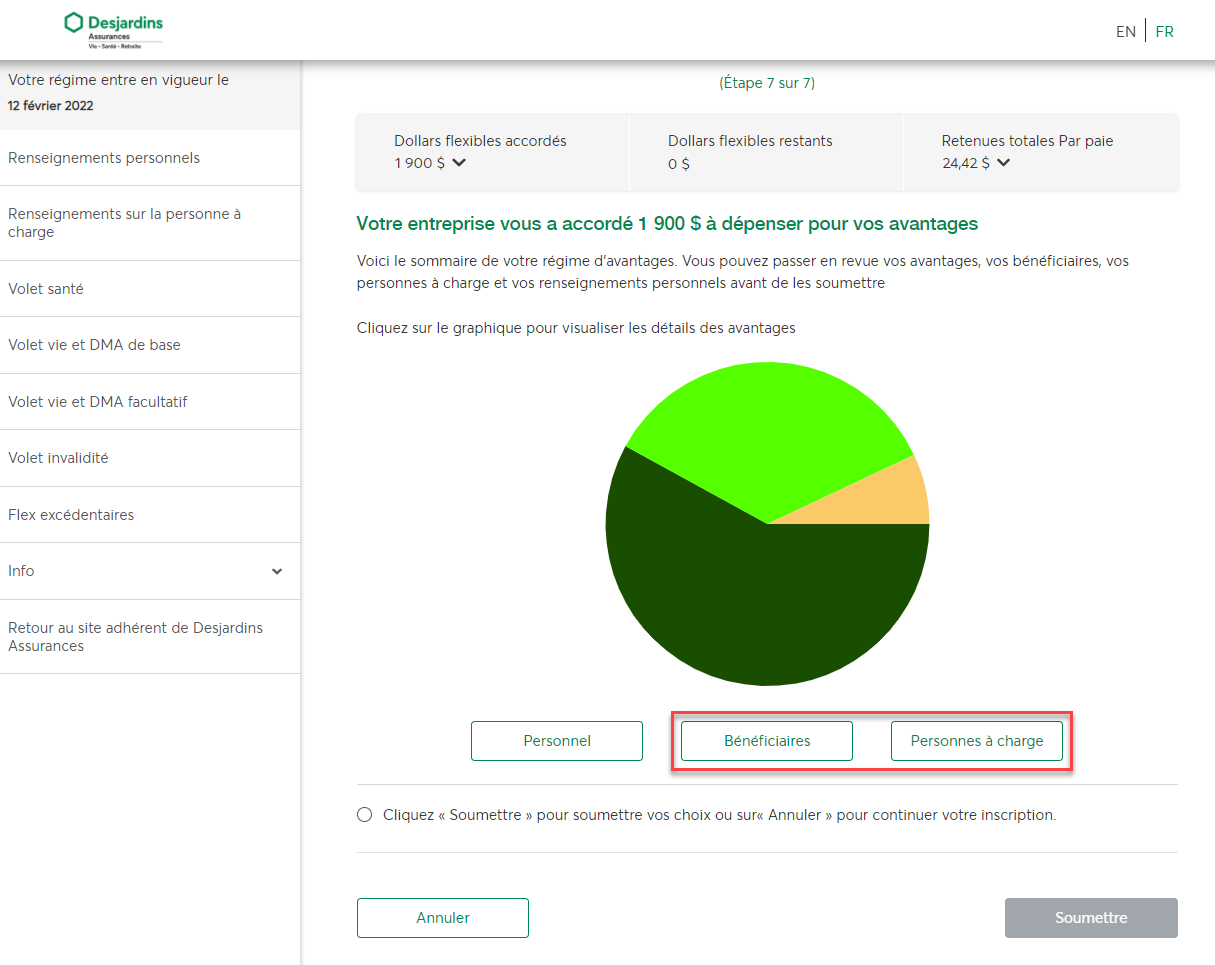
Task: Open Flex excédentaires section
Action: pos(150,515)
